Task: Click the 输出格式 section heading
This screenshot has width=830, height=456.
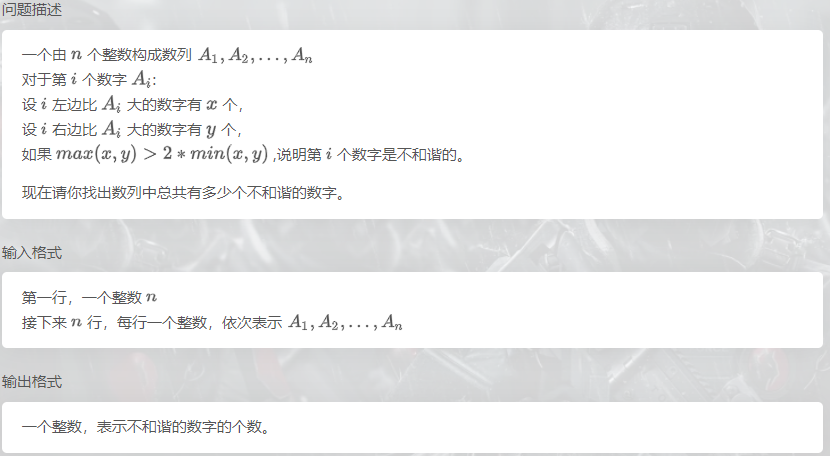Action: click(x=32, y=381)
